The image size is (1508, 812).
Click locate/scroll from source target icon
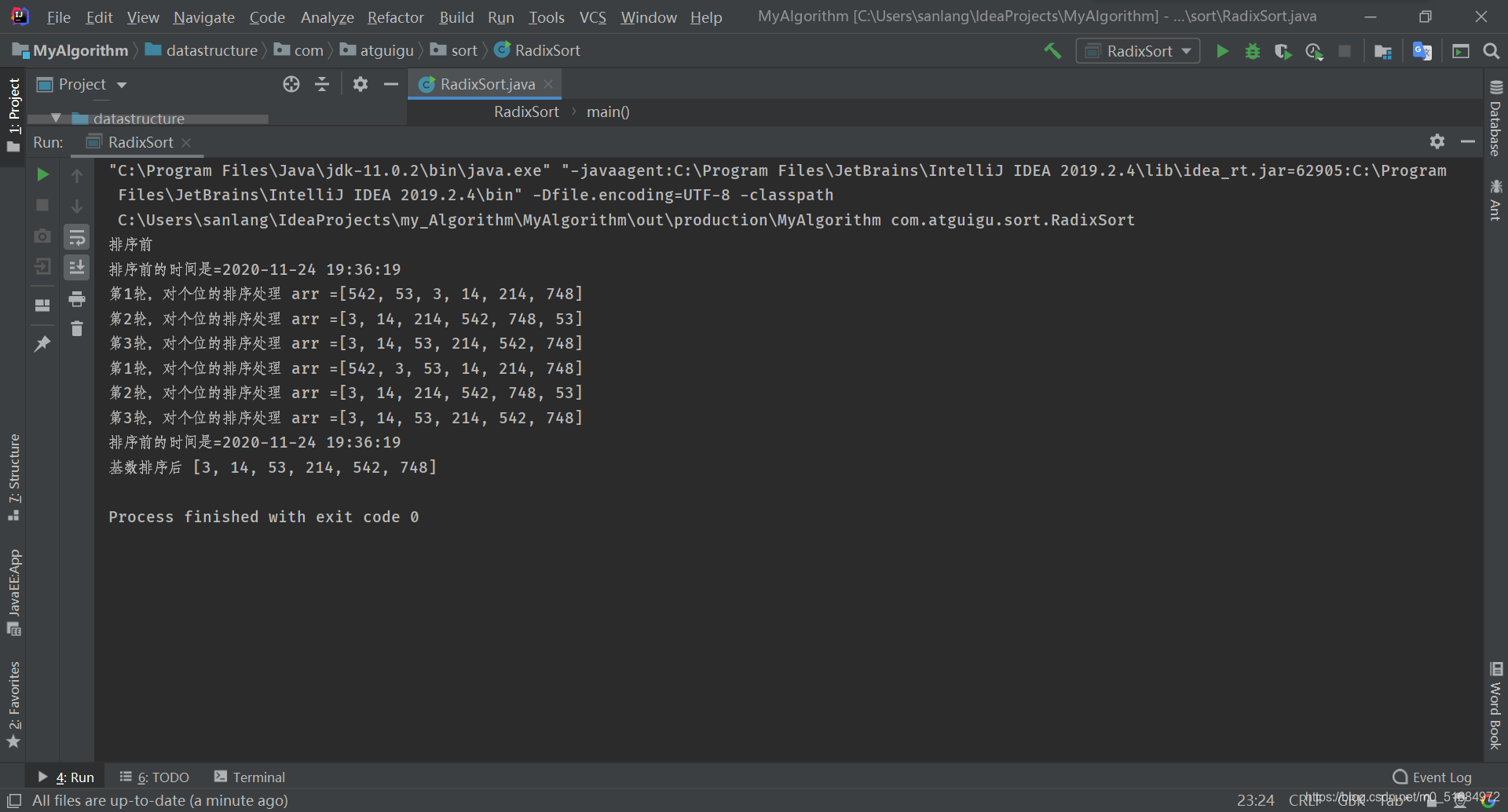(291, 84)
